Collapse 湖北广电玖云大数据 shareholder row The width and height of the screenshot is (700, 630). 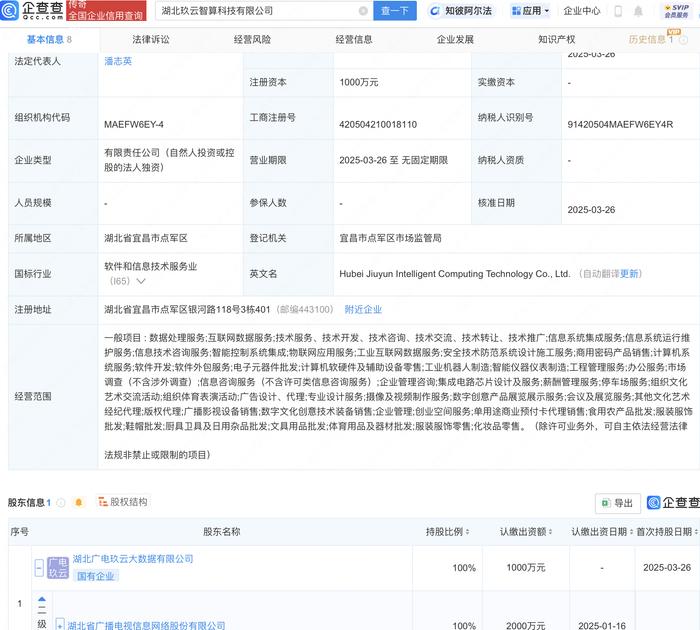39,567
